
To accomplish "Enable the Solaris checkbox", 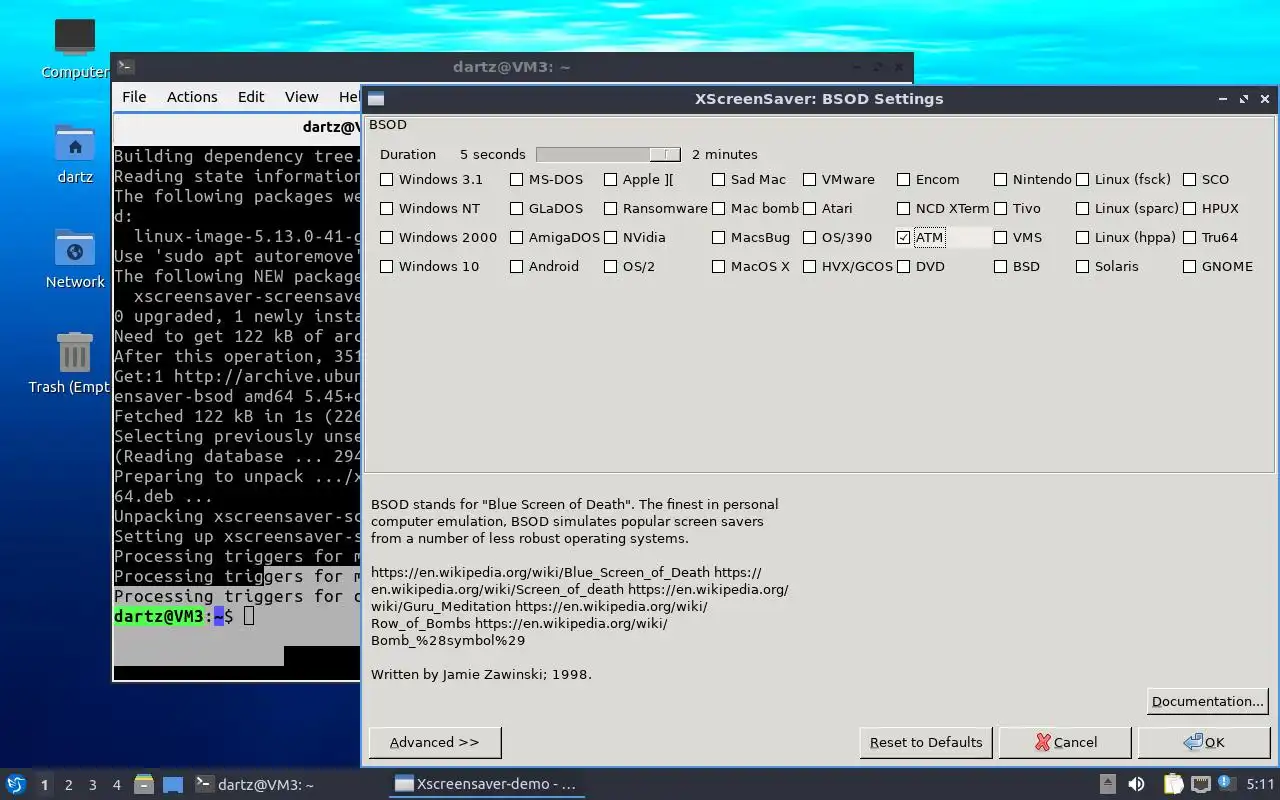I will [x=1082, y=267].
